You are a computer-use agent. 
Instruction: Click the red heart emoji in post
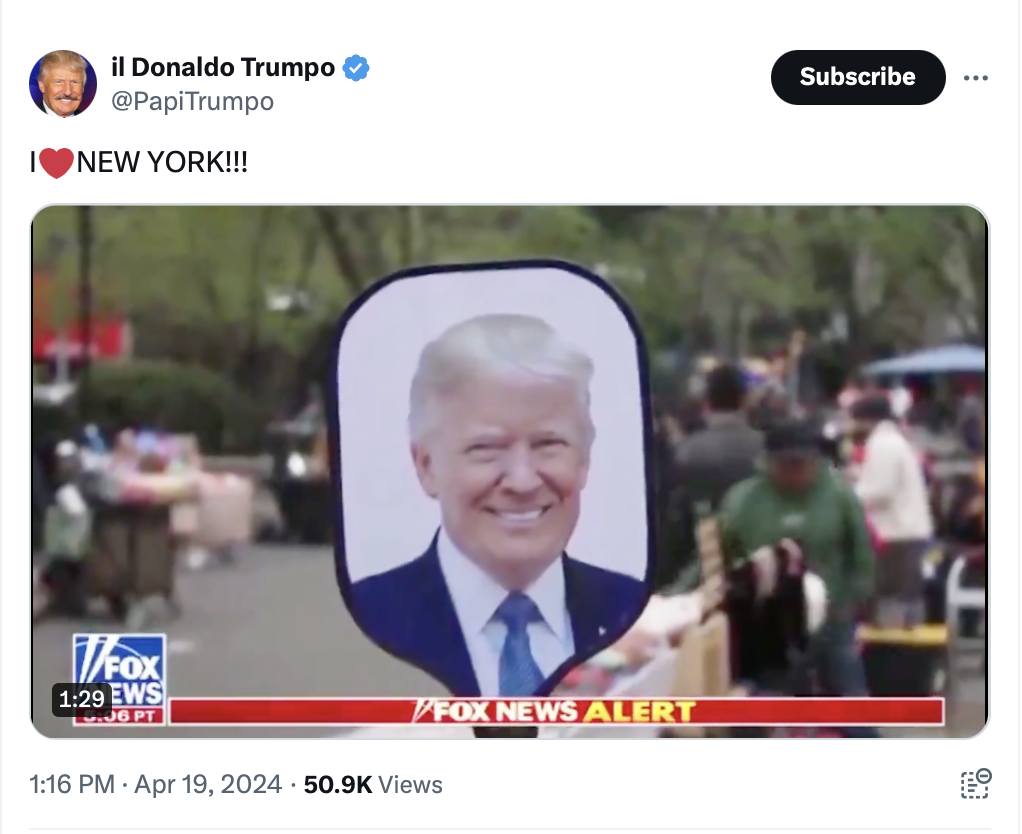coord(56,163)
